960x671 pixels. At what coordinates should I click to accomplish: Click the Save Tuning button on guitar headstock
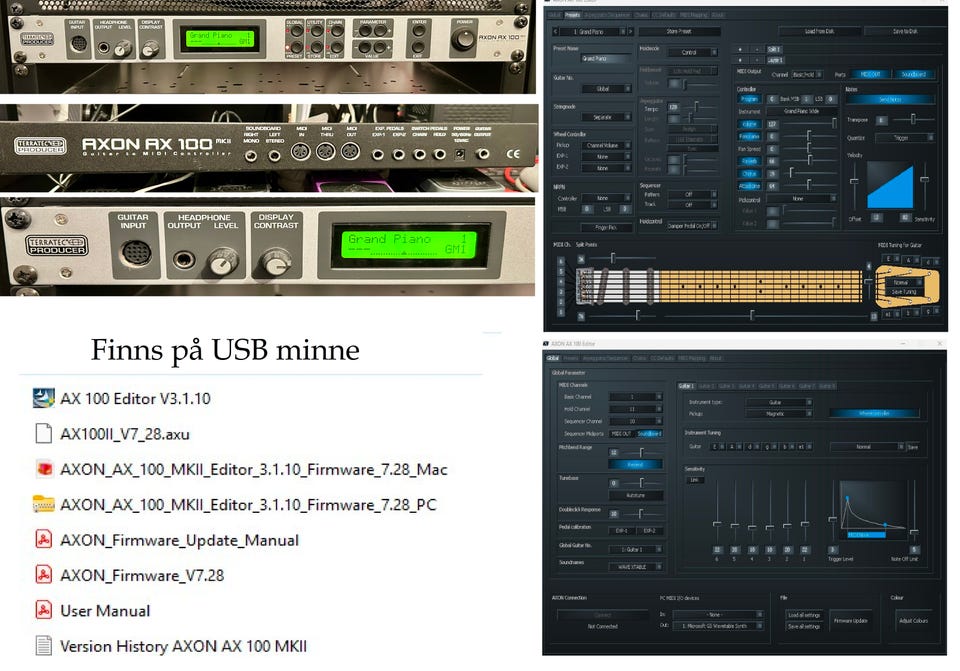tap(904, 292)
